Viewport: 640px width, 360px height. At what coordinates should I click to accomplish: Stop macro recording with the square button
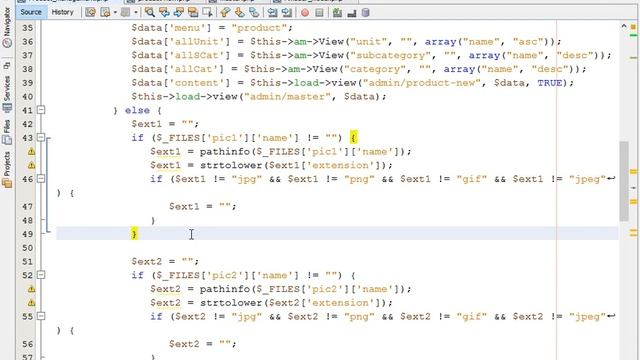point(319,13)
